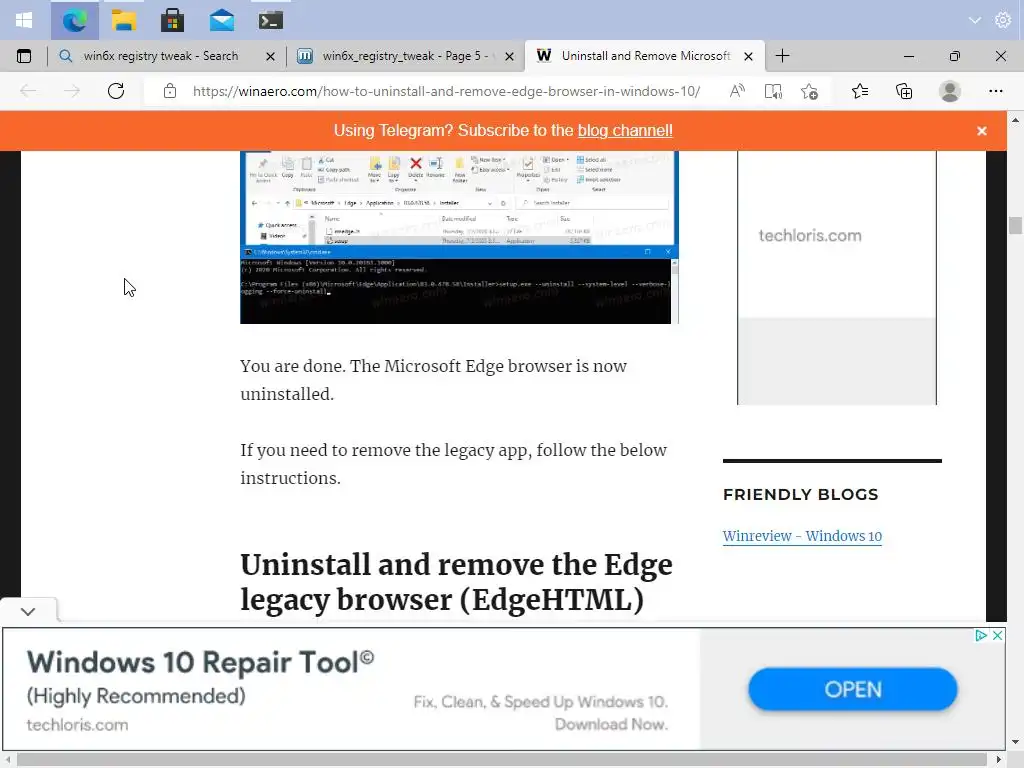The height and width of the screenshot is (768, 1024).
Task: Open a new browser tab
Action: (782, 56)
